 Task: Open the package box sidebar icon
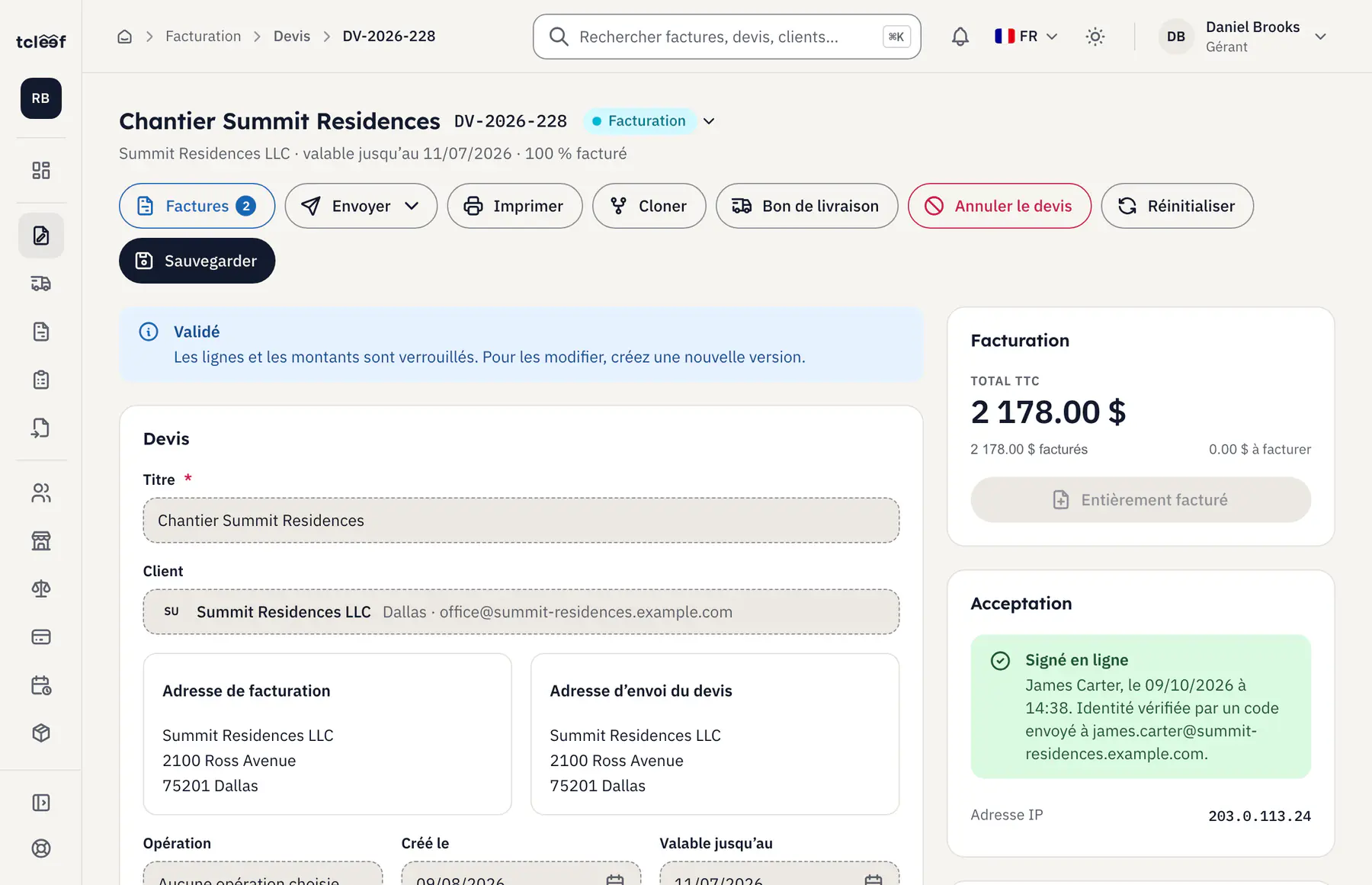pyautogui.click(x=41, y=733)
